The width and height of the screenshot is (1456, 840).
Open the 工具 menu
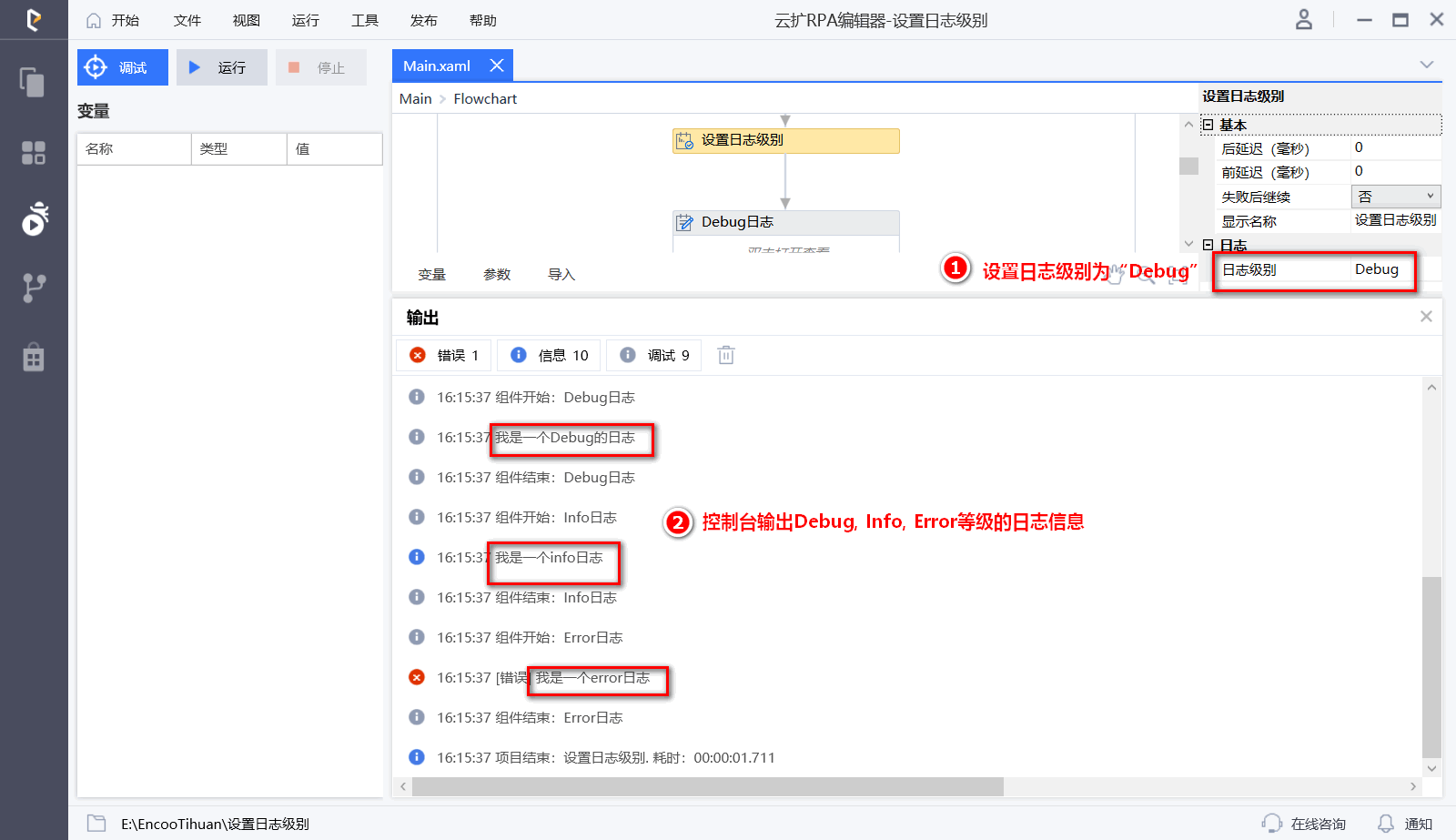(365, 20)
